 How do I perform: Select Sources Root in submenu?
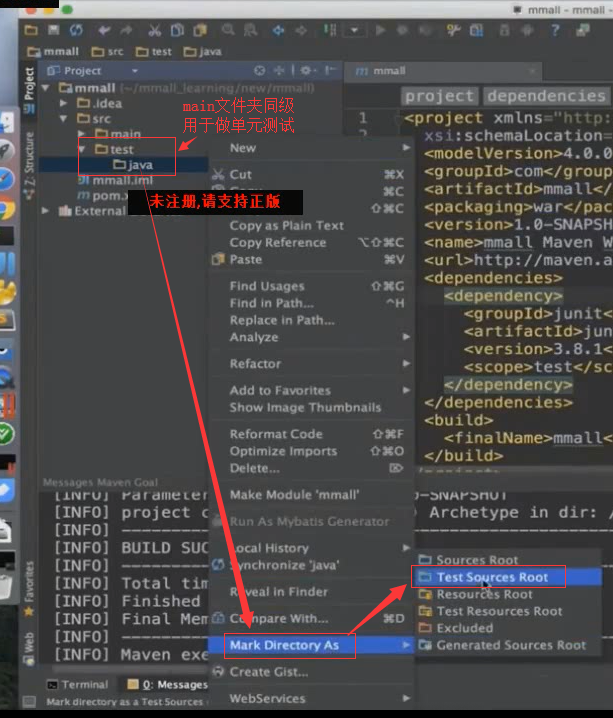click(508, 560)
